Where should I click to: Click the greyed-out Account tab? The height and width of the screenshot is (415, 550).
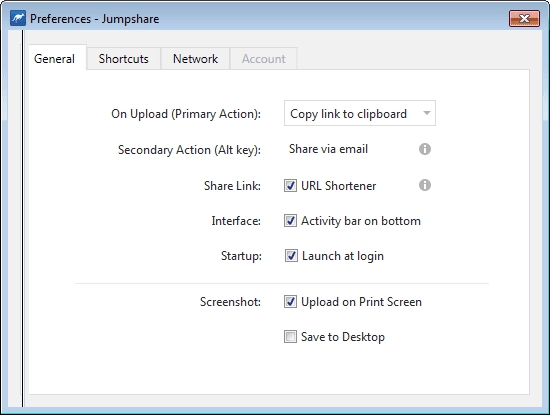[263, 59]
